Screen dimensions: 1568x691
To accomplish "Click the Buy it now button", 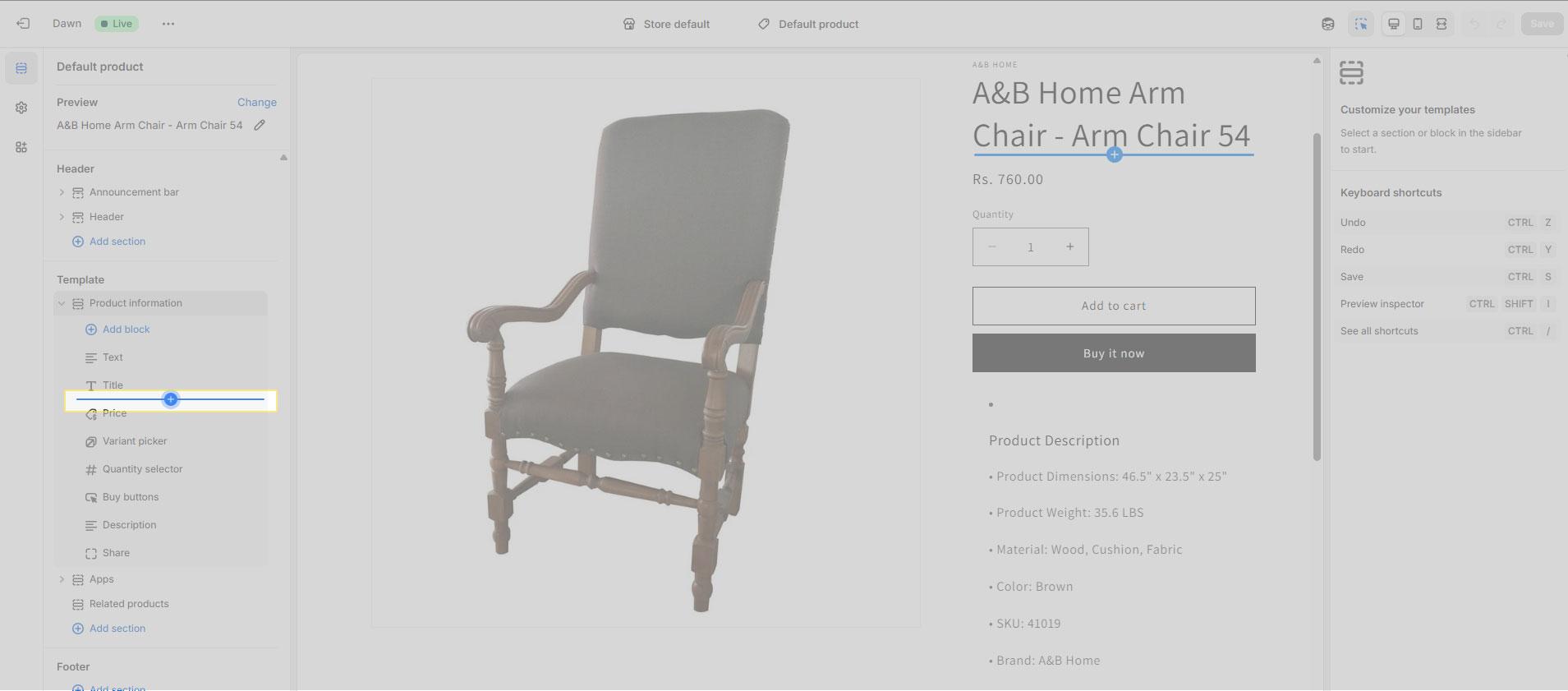I will click(x=1114, y=352).
